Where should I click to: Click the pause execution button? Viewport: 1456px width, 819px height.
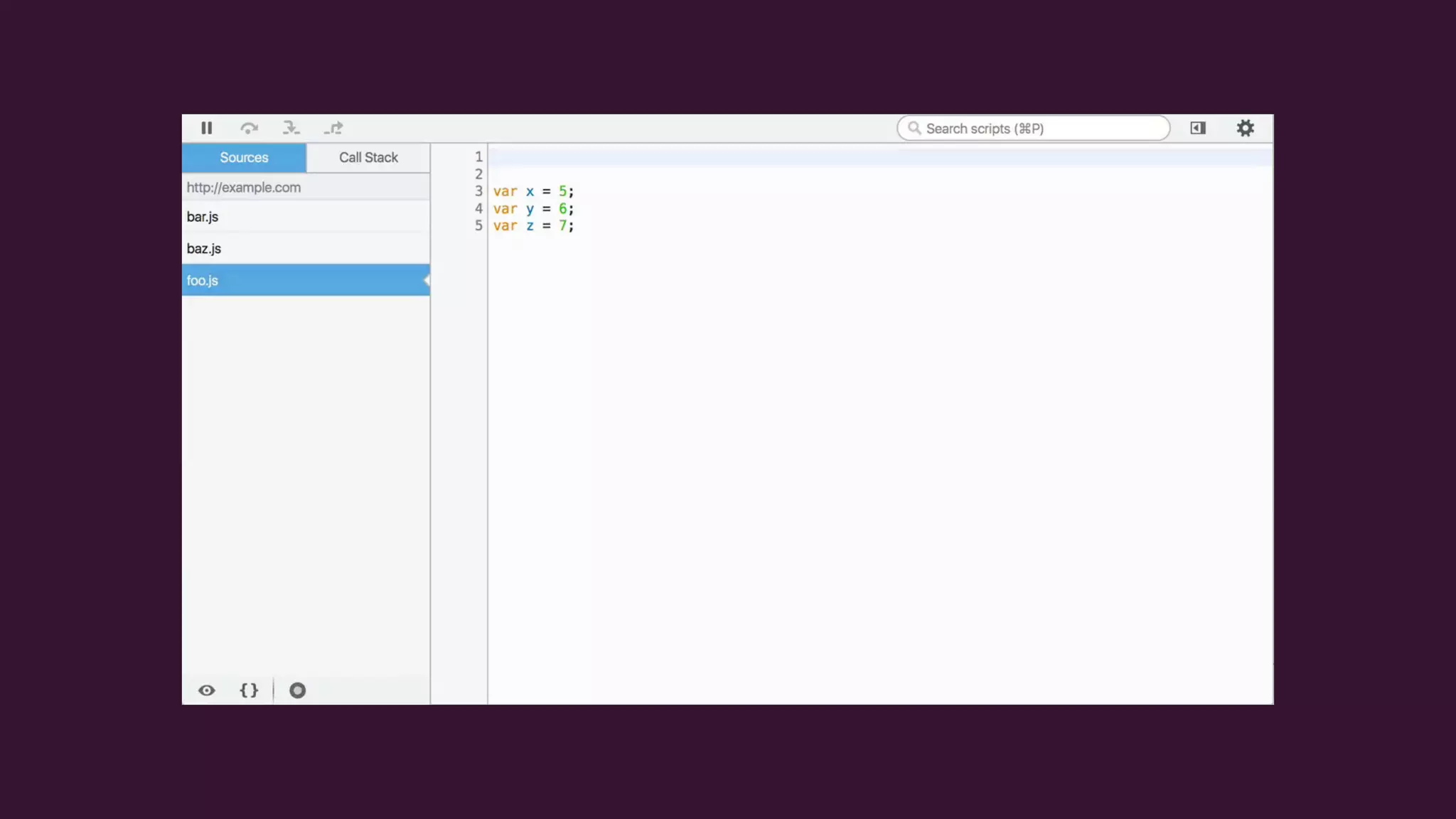206,128
